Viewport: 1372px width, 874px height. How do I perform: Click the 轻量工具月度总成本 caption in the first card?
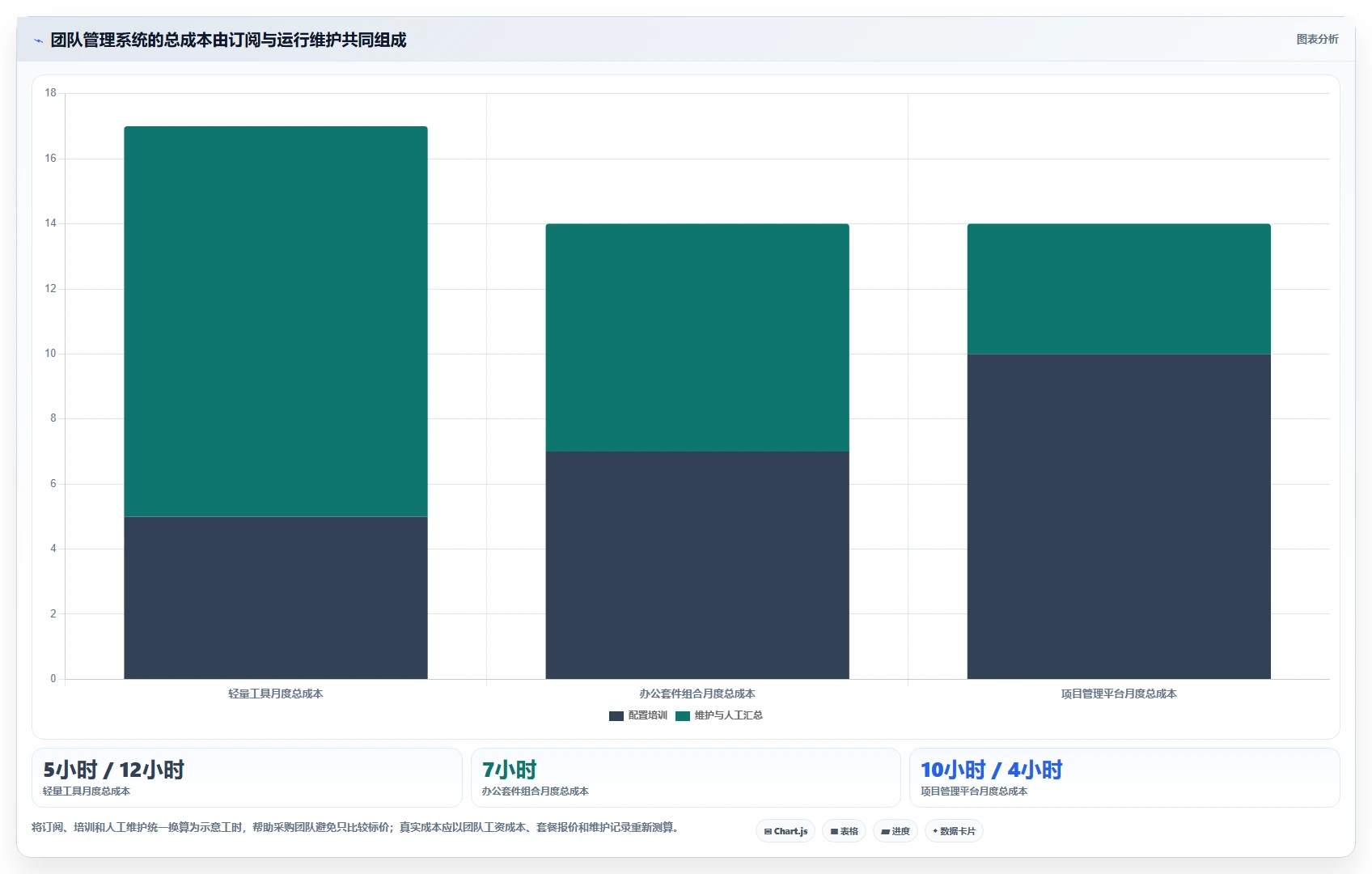pos(87,791)
